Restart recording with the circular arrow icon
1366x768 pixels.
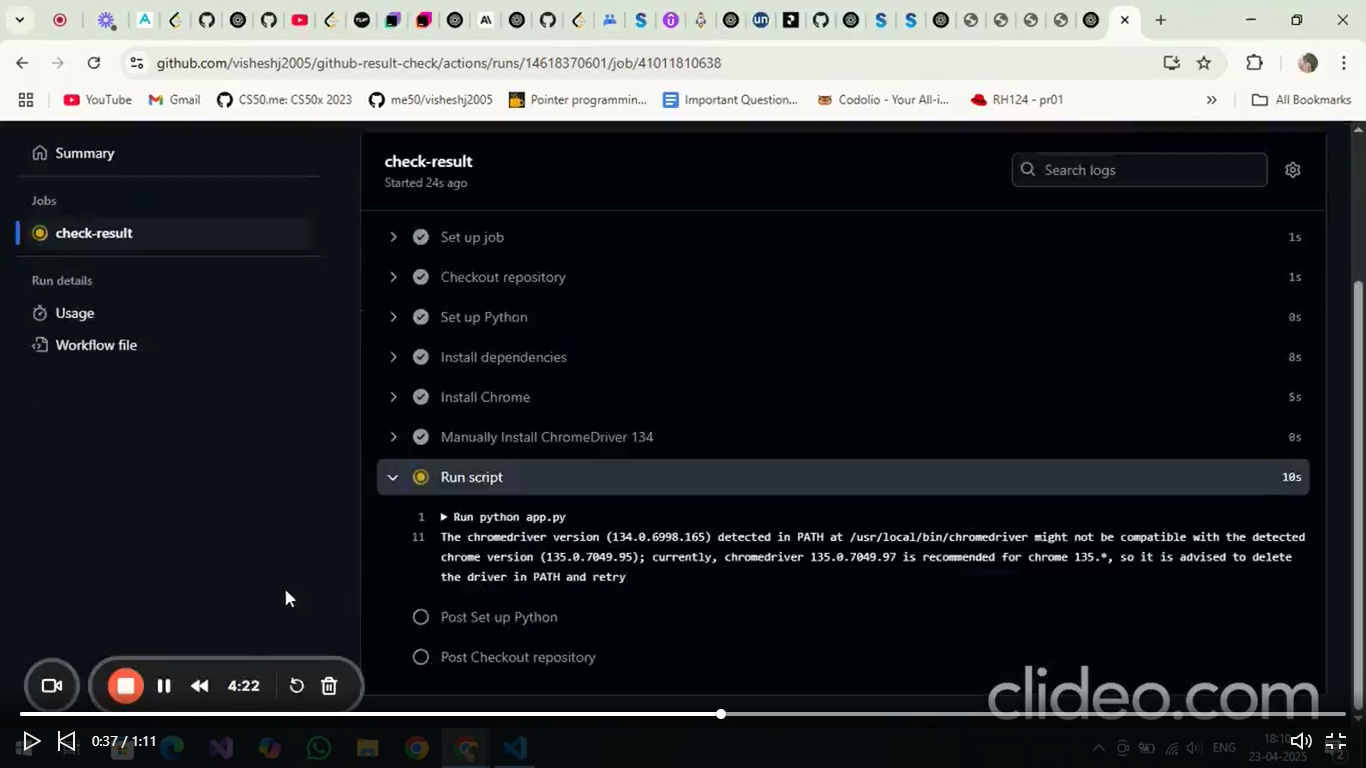[297, 686]
